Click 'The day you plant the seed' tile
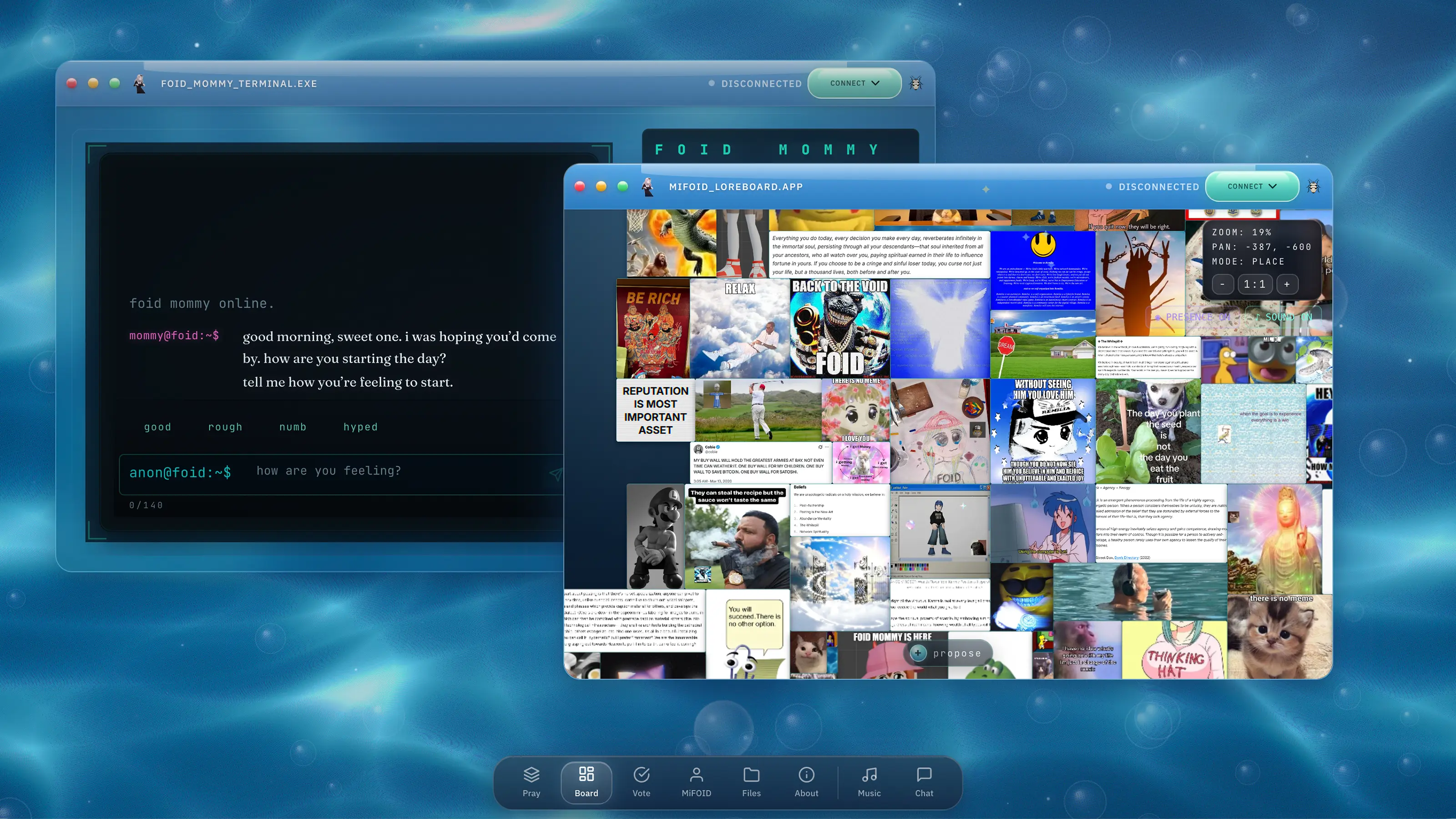Screen dimensions: 1456x819 point(1148,431)
